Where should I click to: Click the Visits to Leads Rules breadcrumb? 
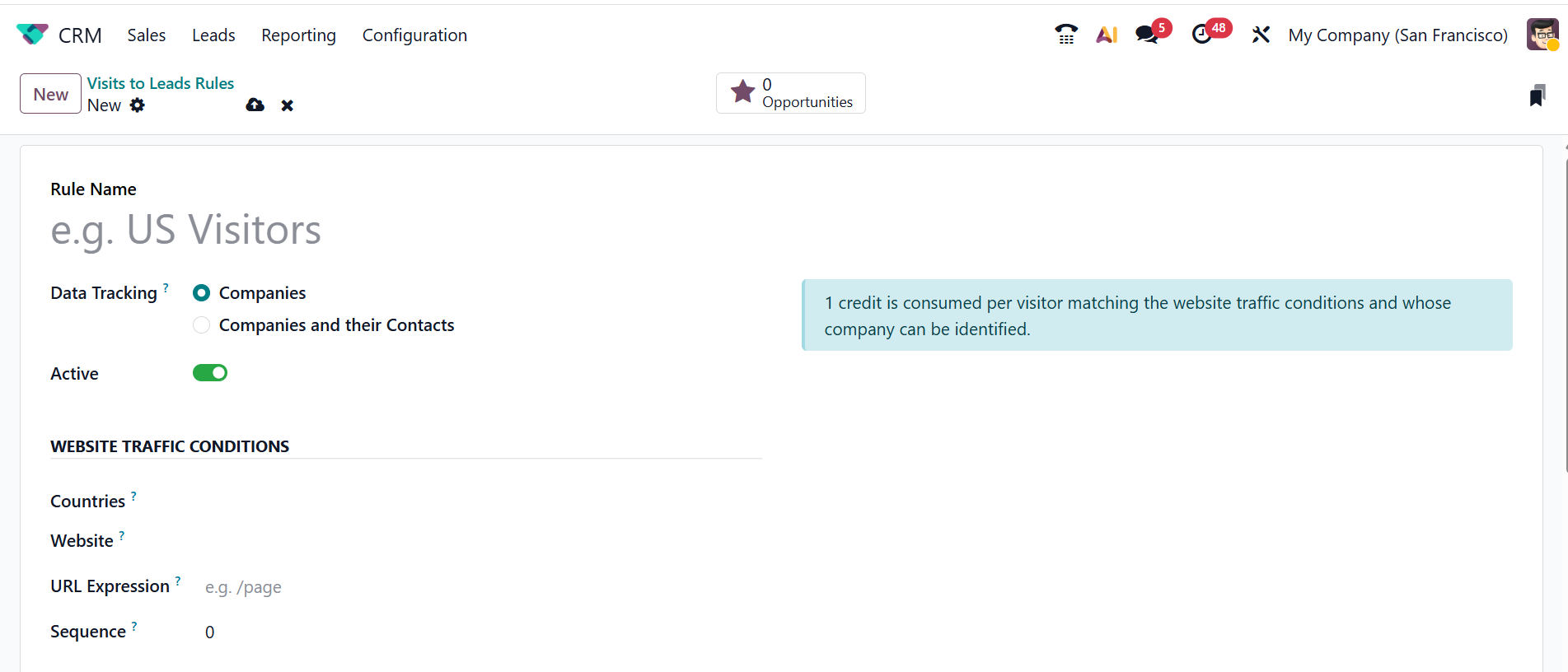(x=161, y=83)
